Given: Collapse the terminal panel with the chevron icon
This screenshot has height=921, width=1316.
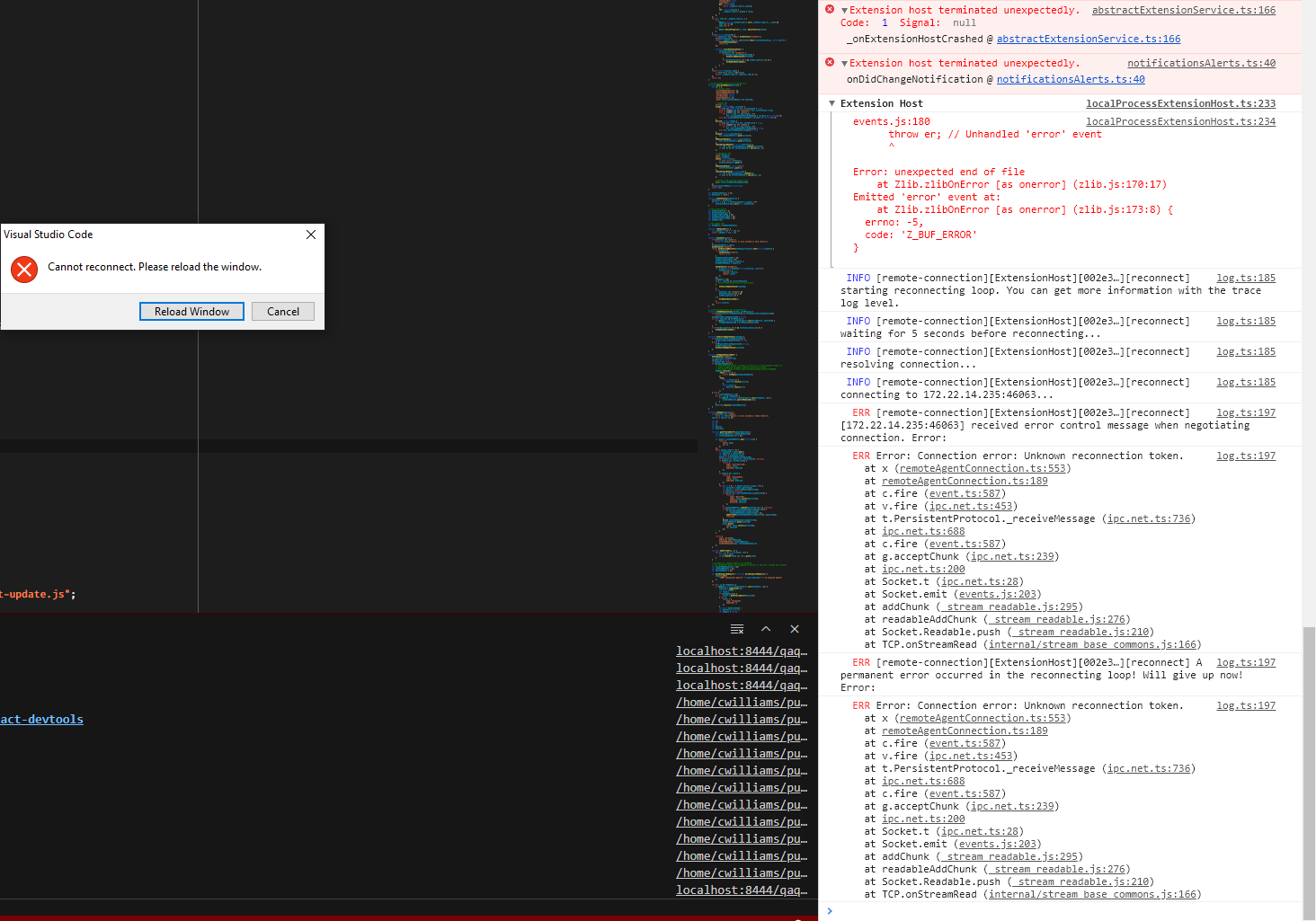Looking at the screenshot, I should click(766, 628).
